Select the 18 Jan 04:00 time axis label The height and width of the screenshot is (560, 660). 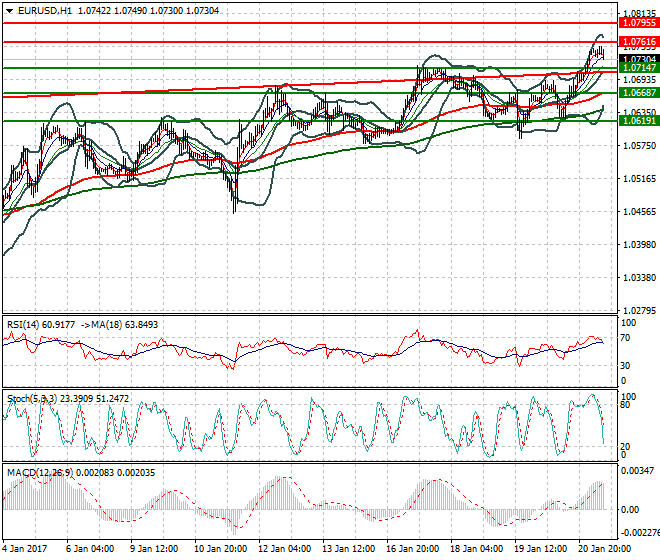coord(476,549)
